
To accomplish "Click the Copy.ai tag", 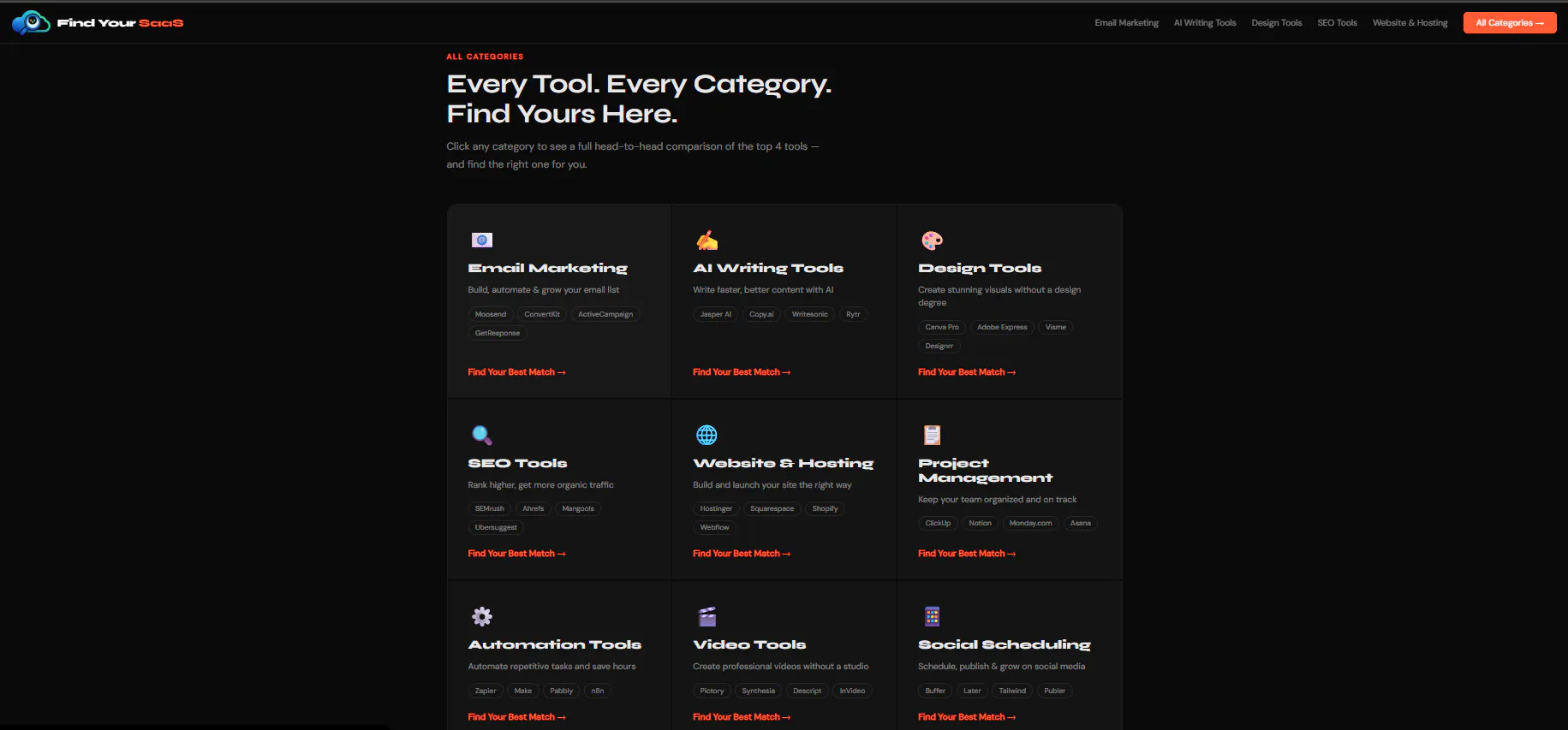I will tap(761, 314).
